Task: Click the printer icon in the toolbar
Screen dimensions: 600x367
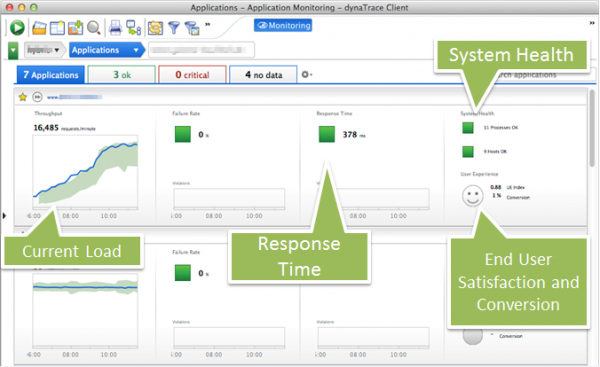Action: (115, 28)
